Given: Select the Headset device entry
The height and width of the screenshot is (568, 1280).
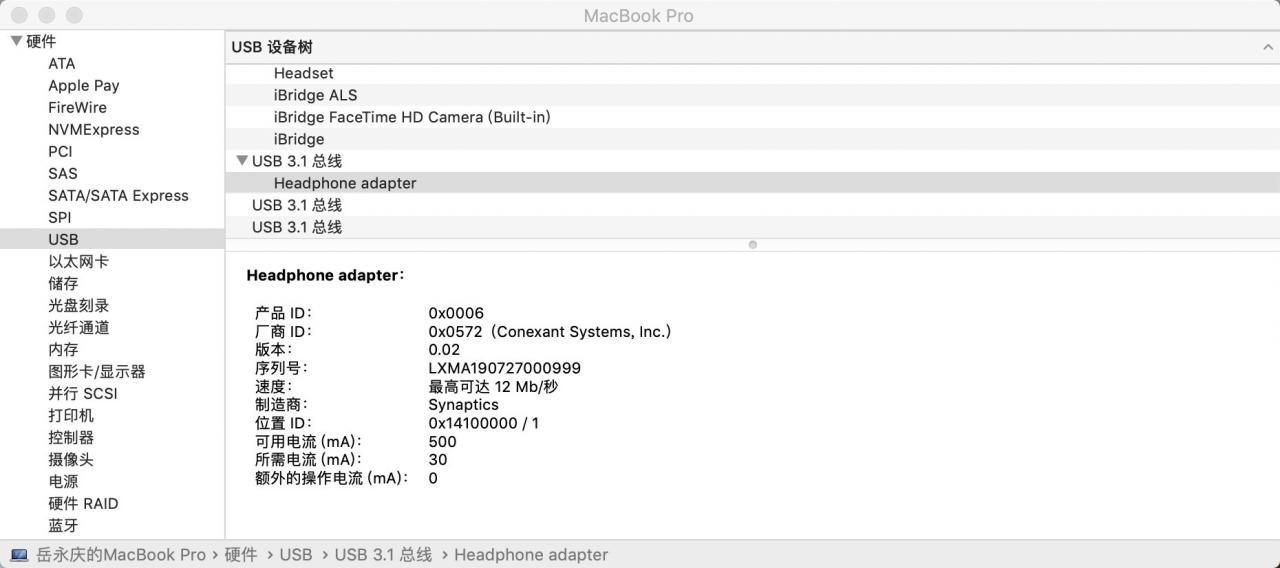Looking at the screenshot, I should [x=752, y=73].
